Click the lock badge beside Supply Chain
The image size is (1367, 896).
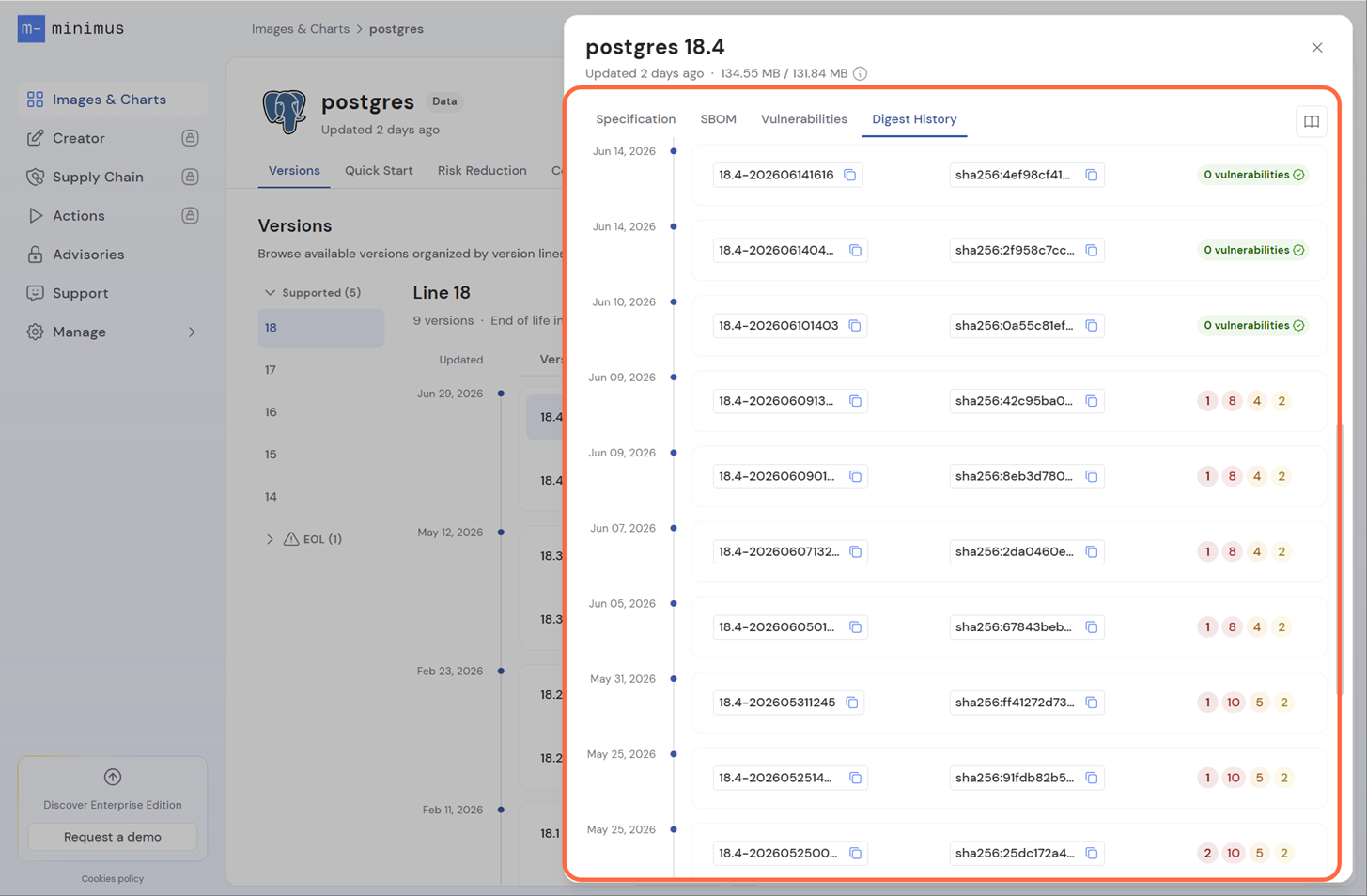pyautogui.click(x=190, y=177)
